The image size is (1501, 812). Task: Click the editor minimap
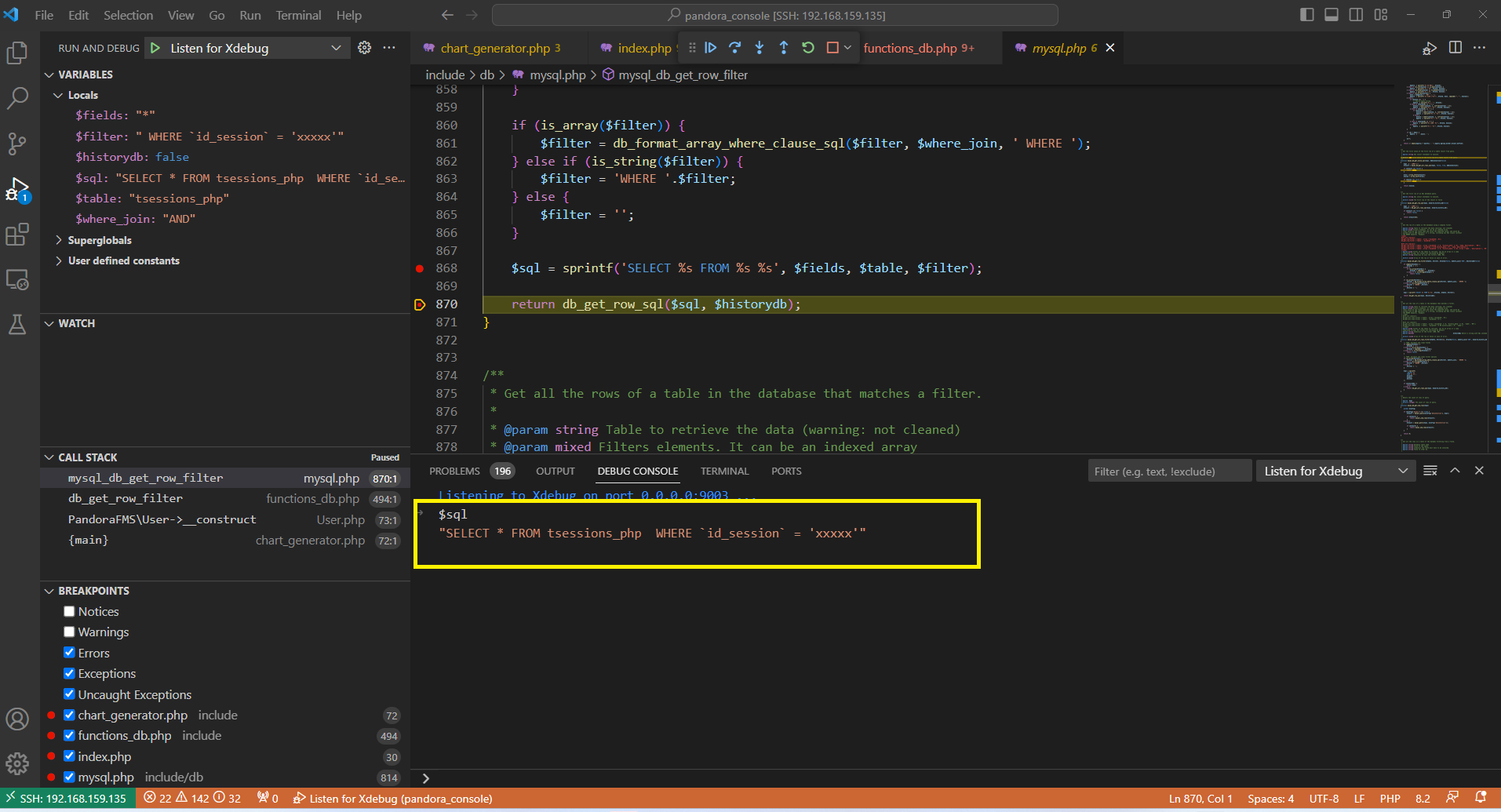[x=1444, y=267]
